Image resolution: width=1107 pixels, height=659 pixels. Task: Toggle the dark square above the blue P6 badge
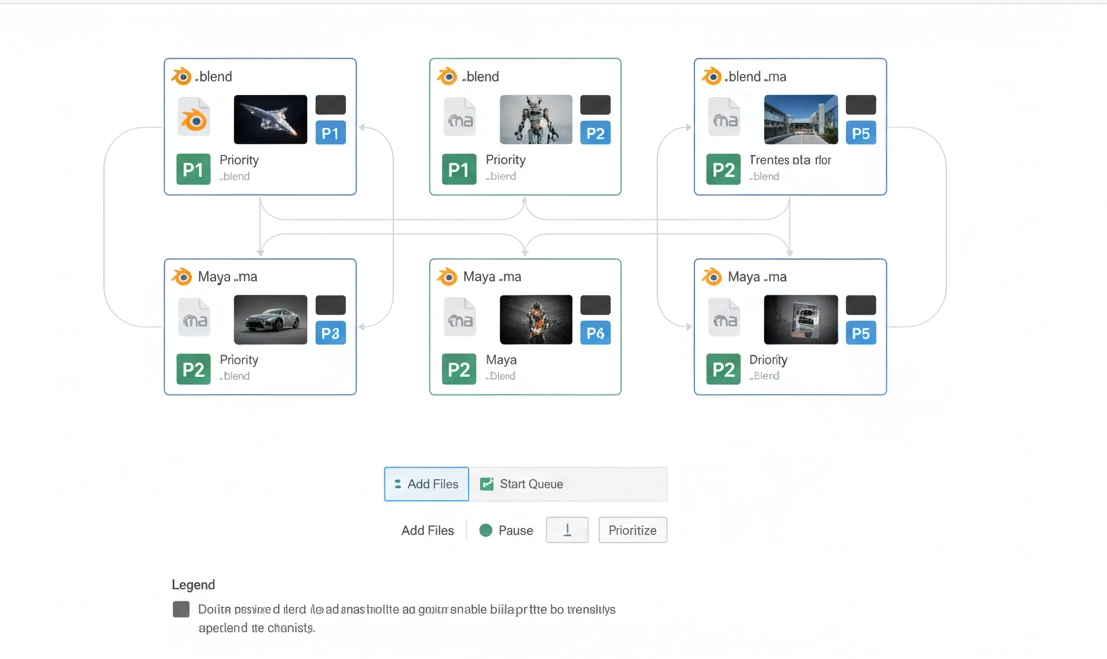tap(595, 305)
